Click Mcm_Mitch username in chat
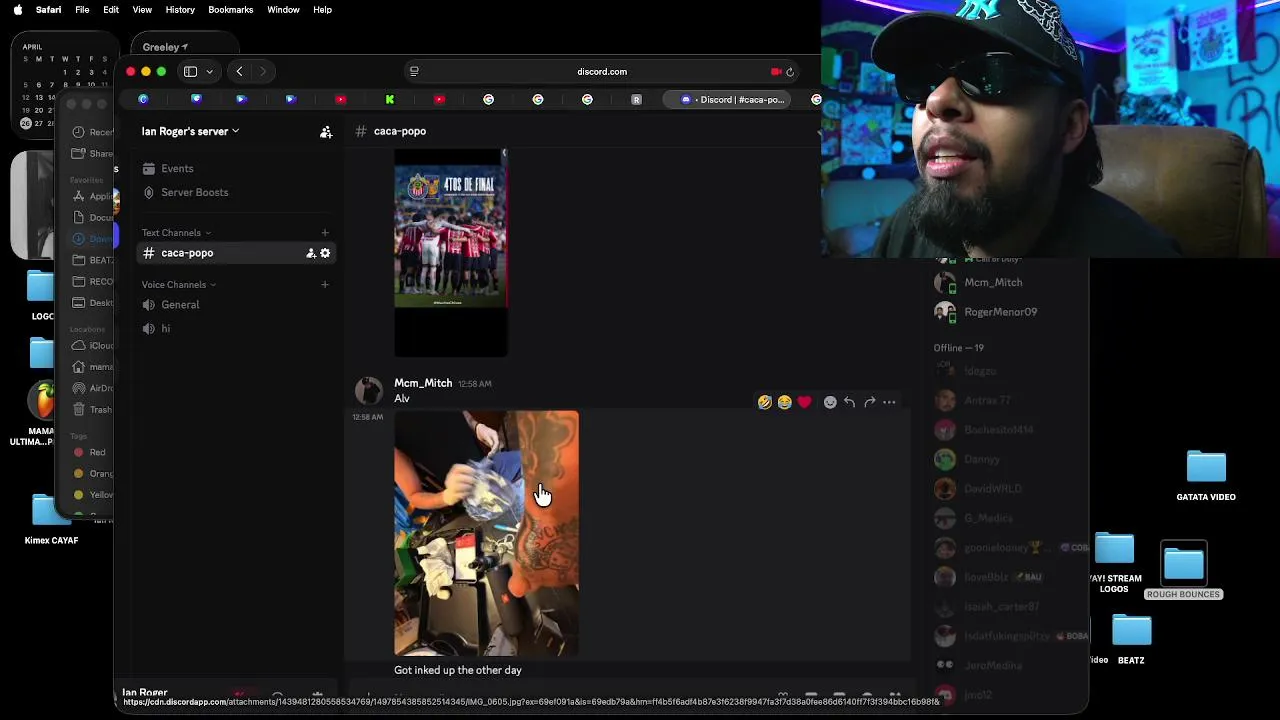This screenshot has width=1280, height=720. (423, 383)
